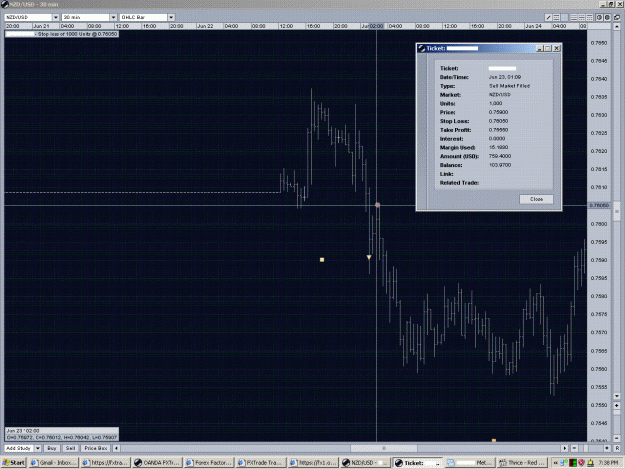The image size is (625, 469).
Task: Click the vertical zoom in plus button
Action: (x=617, y=405)
